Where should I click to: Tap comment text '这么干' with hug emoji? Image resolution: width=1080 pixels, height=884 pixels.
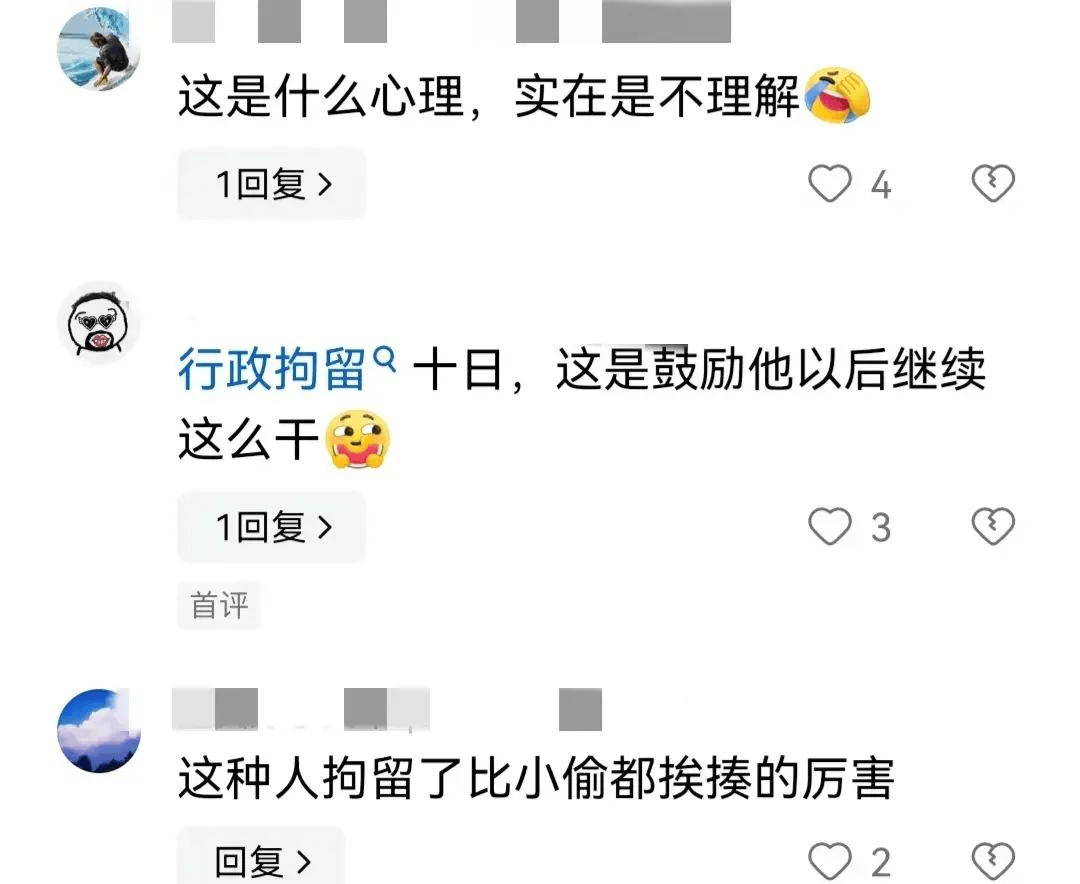pos(284,440)
